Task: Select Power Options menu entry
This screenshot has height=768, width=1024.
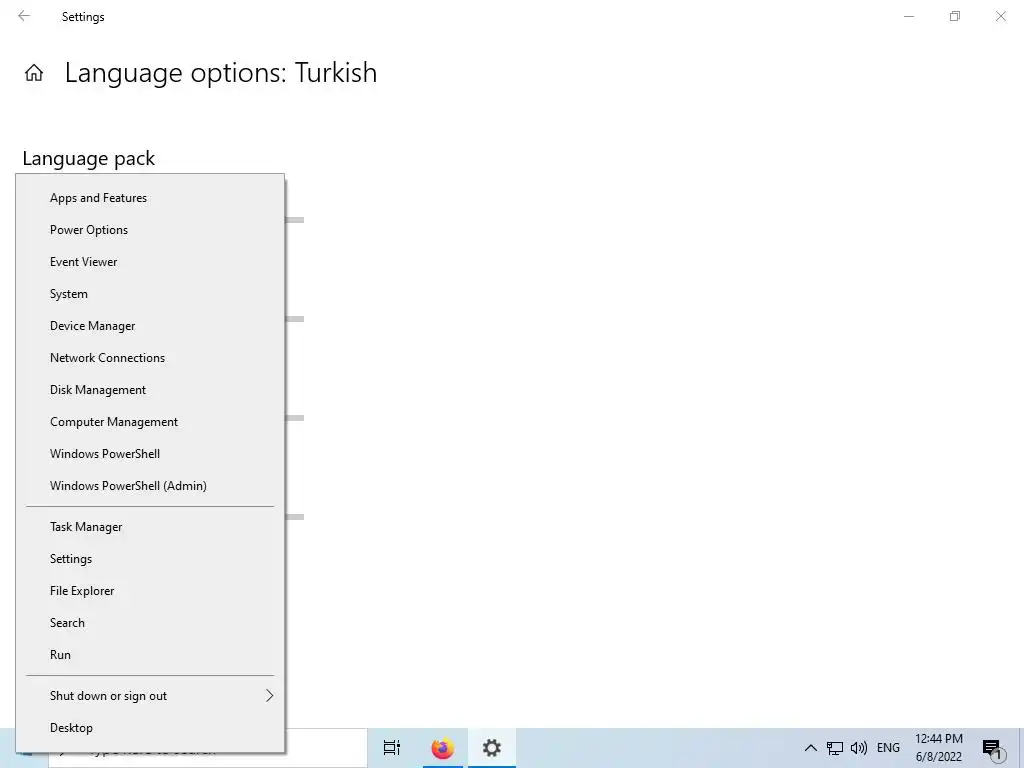Action: [150, 230]
